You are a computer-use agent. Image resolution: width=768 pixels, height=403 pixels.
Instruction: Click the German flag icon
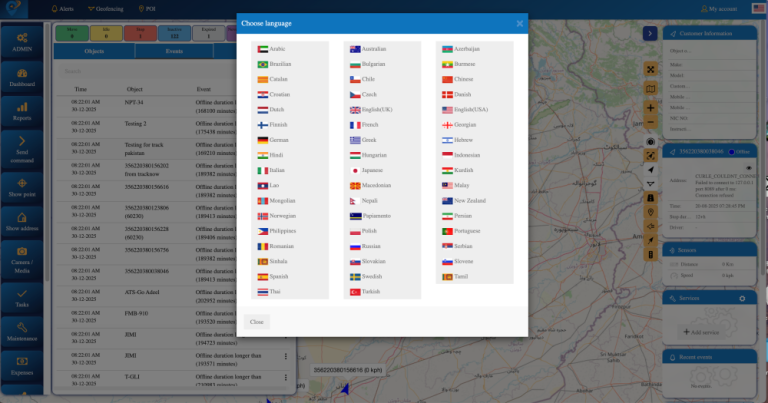tap(262, 140)
